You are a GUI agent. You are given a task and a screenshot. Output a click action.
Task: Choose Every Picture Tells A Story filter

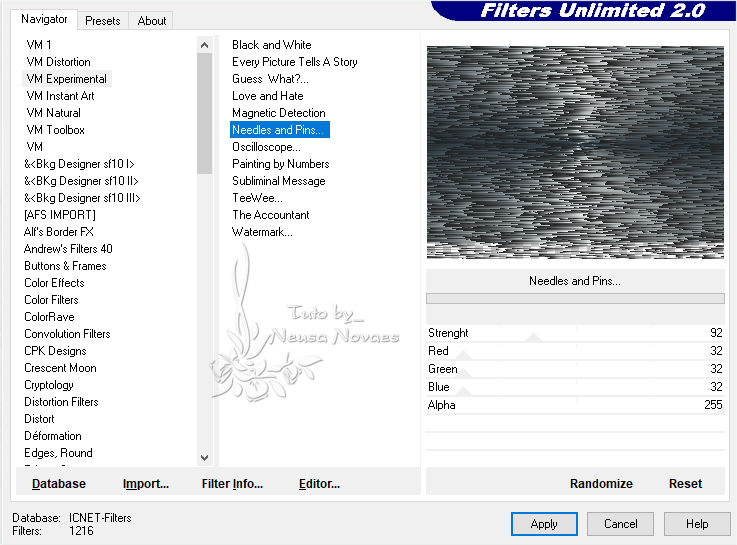[x=295, y=62]
